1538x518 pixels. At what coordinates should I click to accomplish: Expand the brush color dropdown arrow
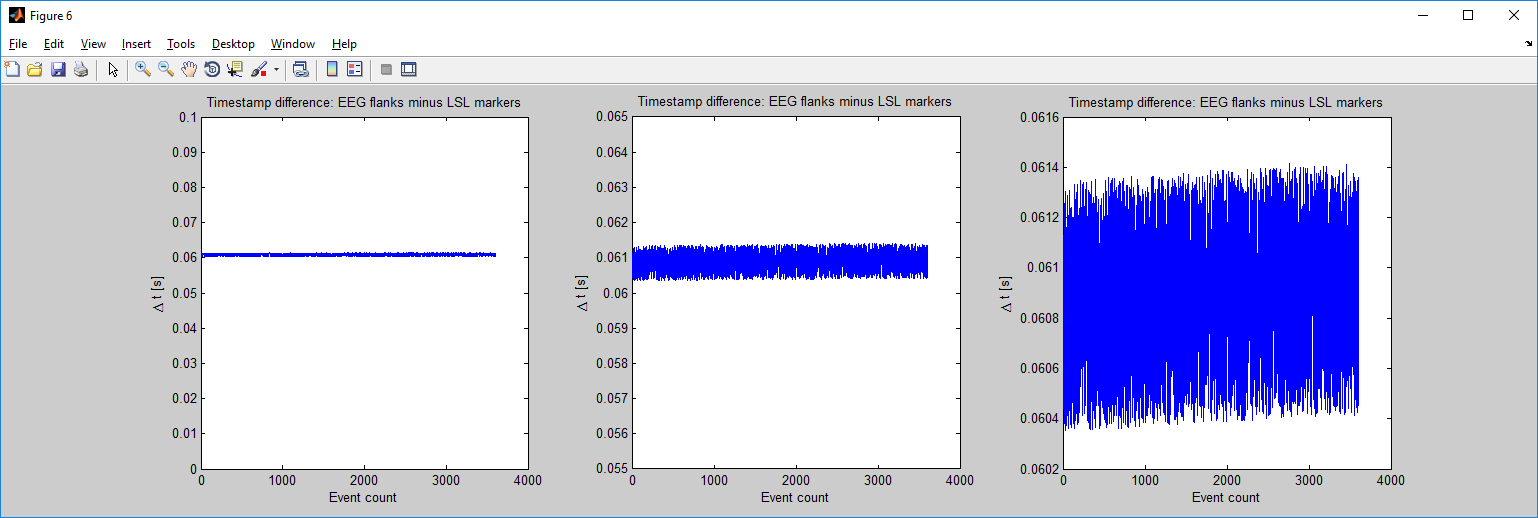[x=276, y=70]
